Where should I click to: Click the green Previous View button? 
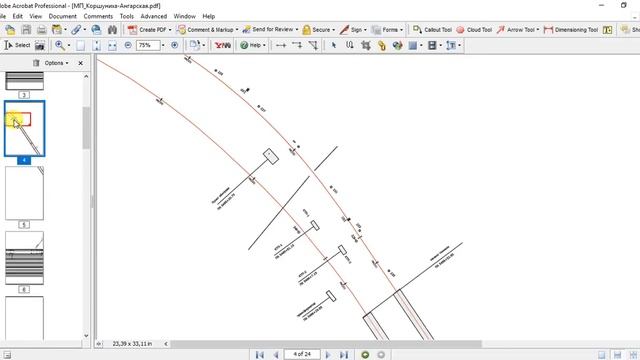pos(365,355)
